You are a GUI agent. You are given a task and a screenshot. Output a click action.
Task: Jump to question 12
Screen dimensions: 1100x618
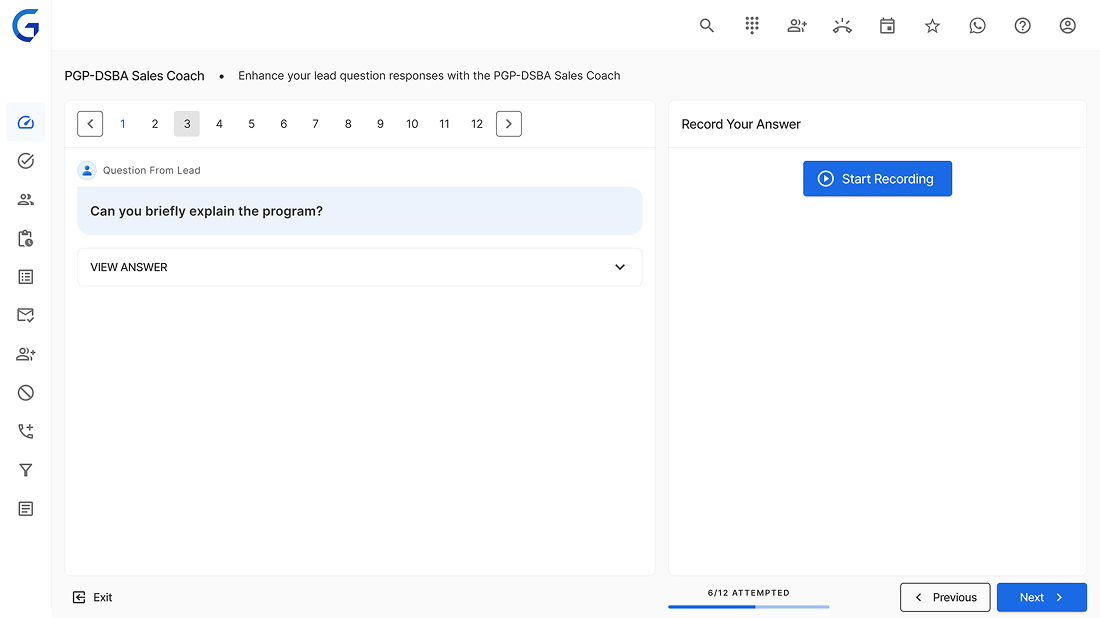coord(477,124)
